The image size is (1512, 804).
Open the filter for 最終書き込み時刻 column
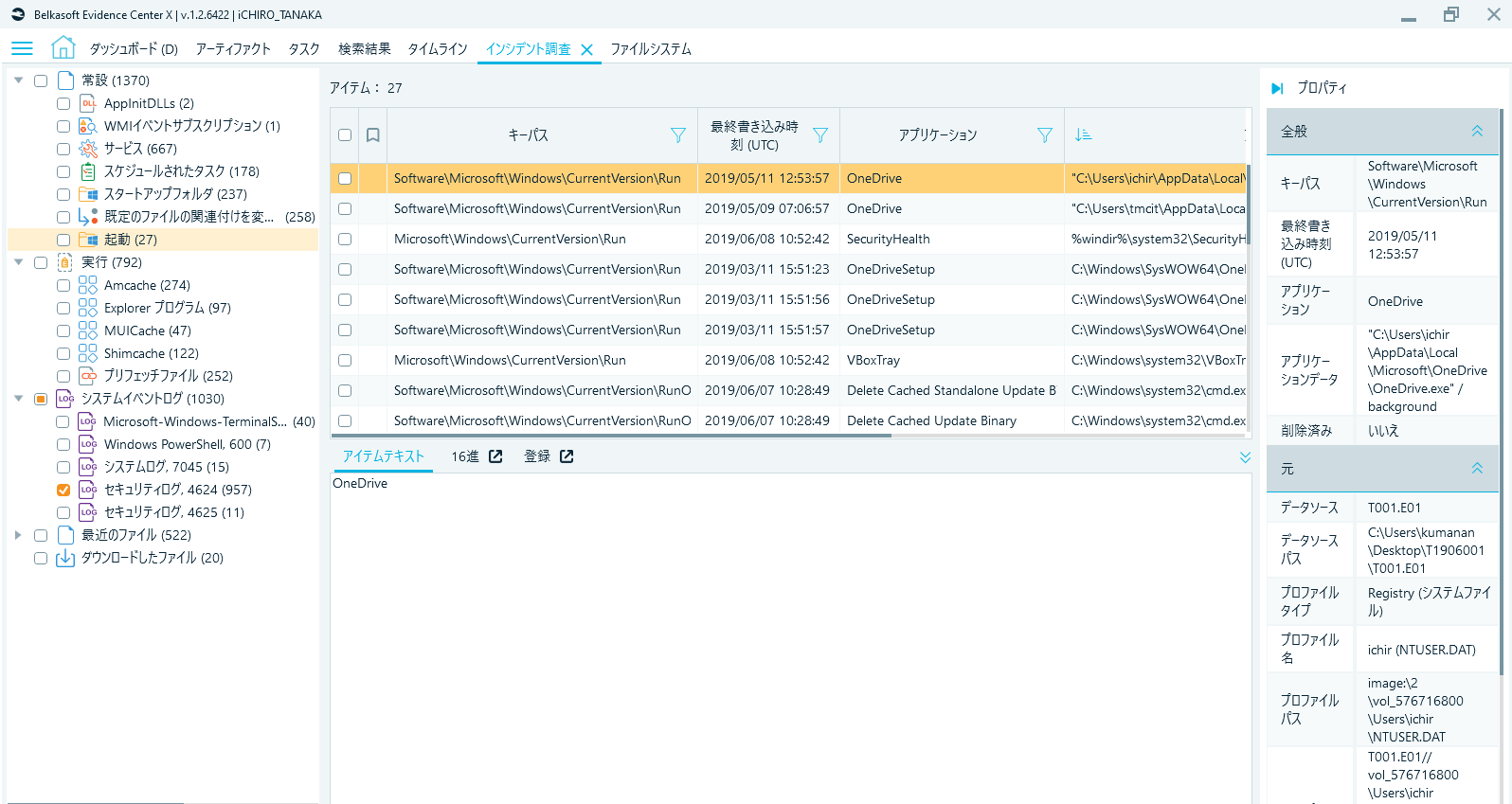pyautogui.click(x=820, y=135)
